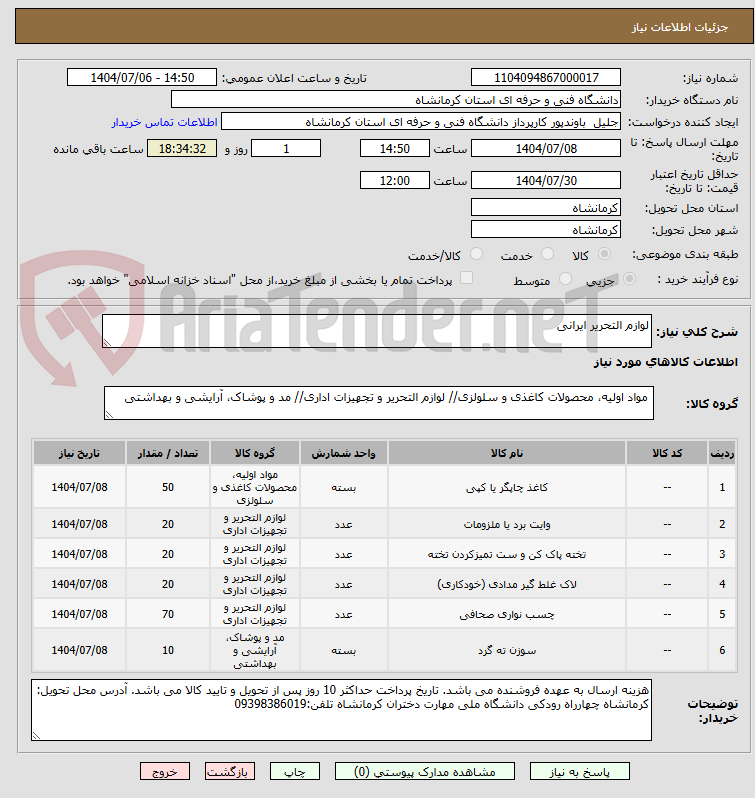Click the 'بازگشت' back button
This screenshot has width=755, height=798.
pyautogui.click(x=229, y=772)
